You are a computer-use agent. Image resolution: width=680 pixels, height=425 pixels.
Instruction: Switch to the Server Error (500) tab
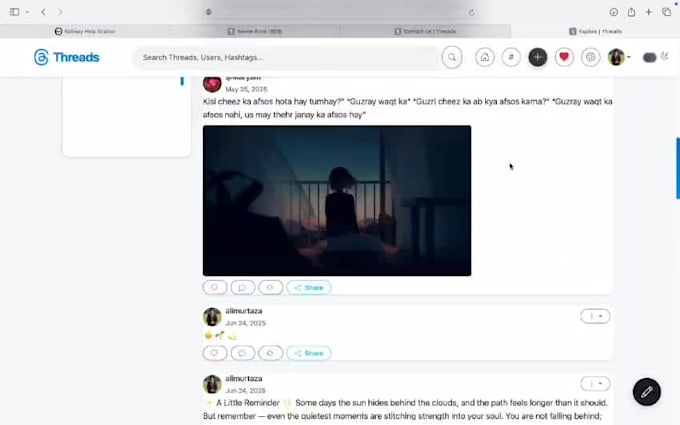click(255, 31)
